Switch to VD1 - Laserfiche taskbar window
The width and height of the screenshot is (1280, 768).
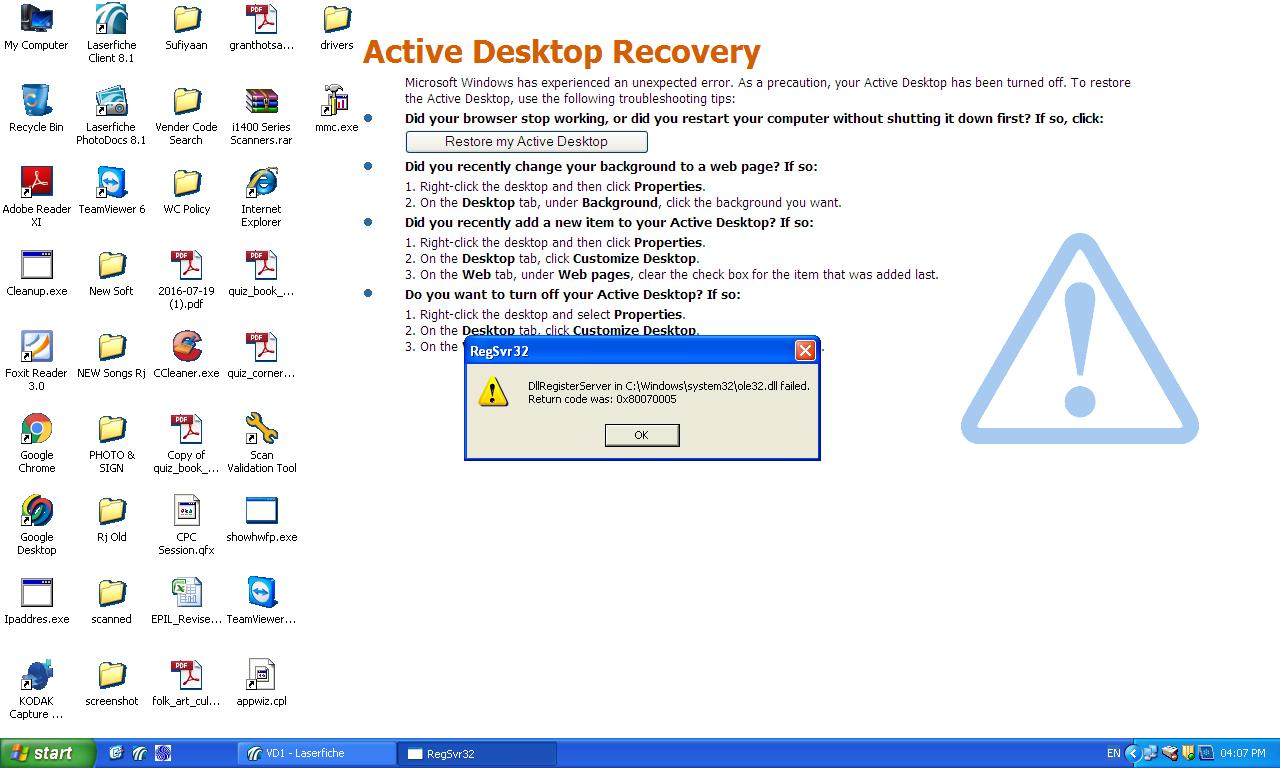point(319,754)
